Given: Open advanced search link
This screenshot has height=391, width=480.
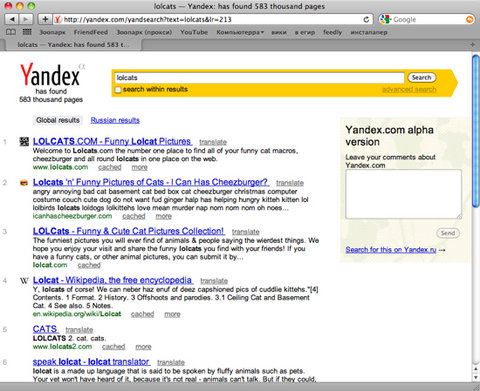Looking at the screenshot, I should pos(409,89).
